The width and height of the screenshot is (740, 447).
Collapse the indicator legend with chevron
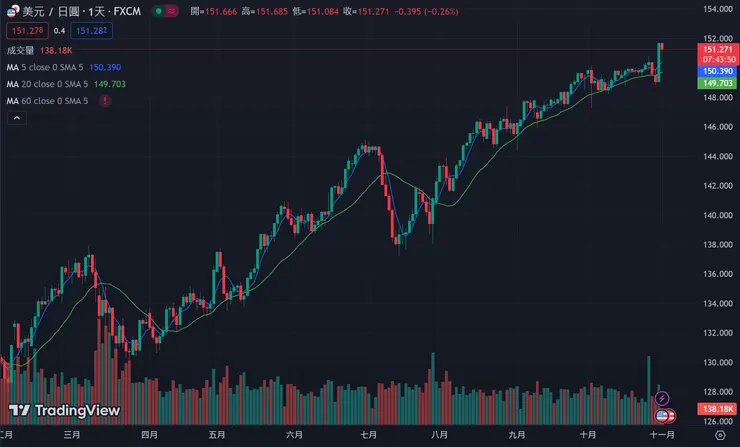[15, 118]
